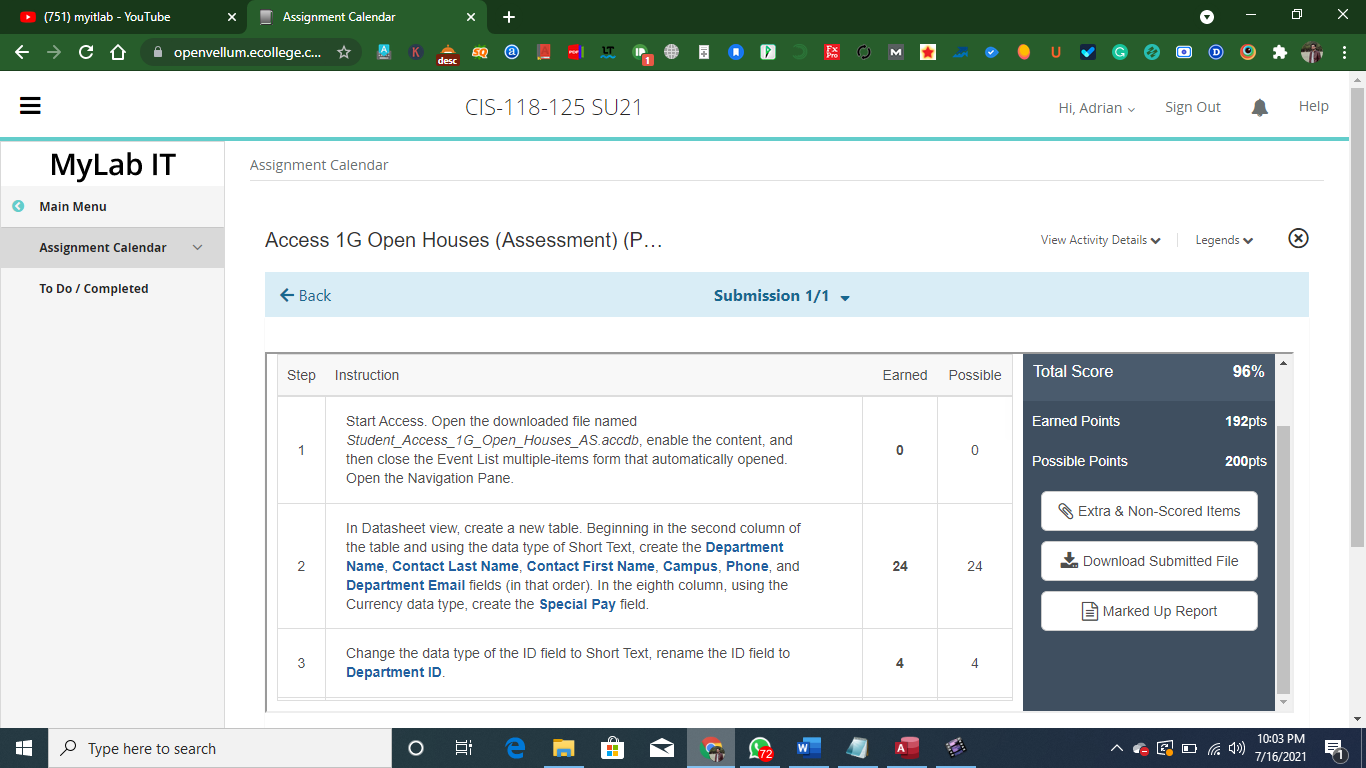Reload the page with refresh icon
1366x768 pixels.
86,52
